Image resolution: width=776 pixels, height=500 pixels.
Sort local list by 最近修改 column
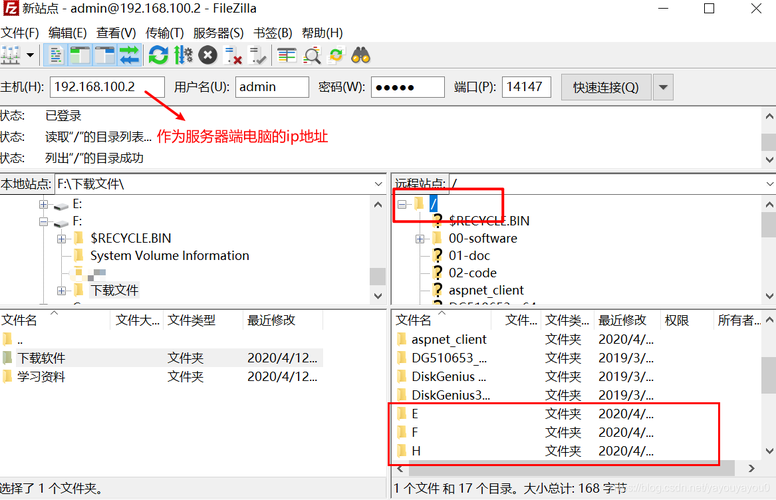(283, 320)
